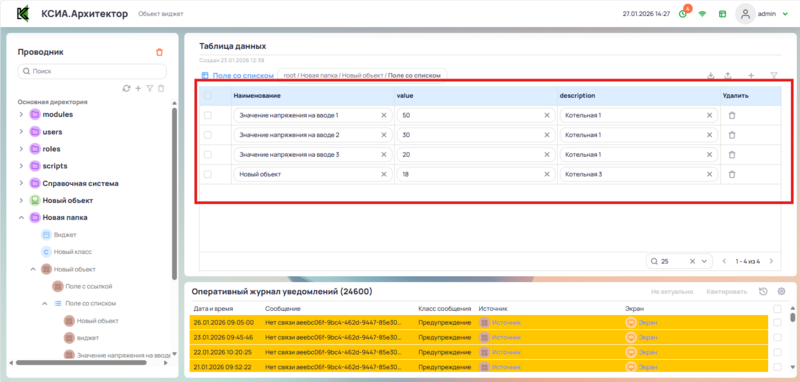Image resolution: width=800 pixels, height=382 pixels.
Task: Toggle select-all checkbox in notification journal header
Action: (x=777, y=309)
